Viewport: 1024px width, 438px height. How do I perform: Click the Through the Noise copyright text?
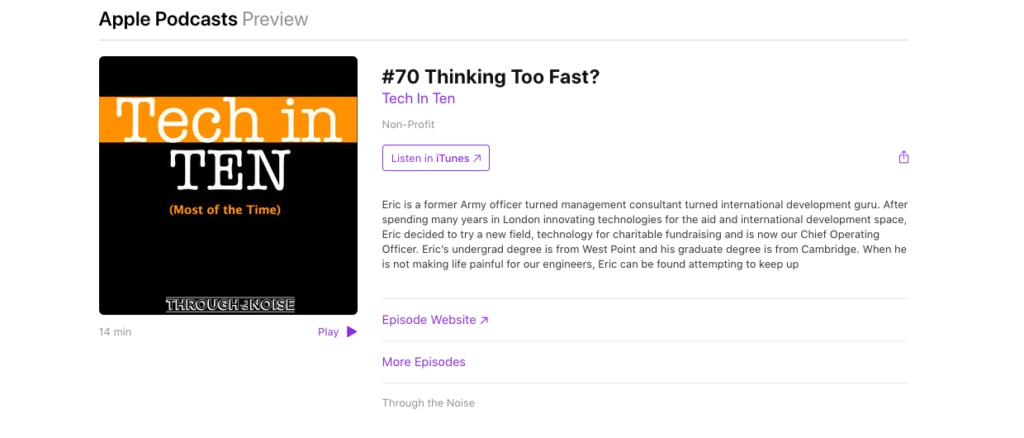pyautogui.click(x=428, y=403)
